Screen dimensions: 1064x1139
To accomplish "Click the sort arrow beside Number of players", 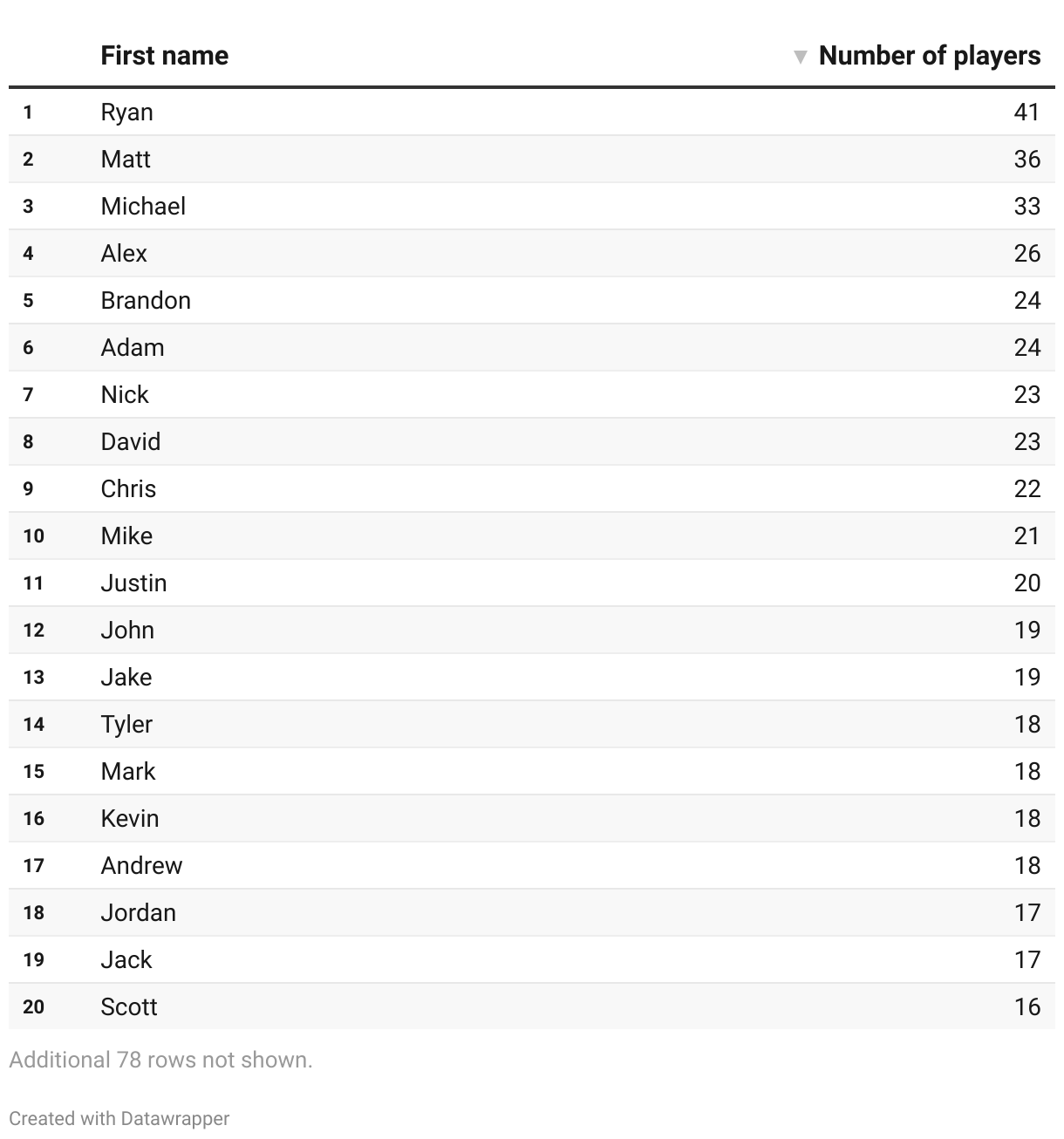I will pyautogui.click(x=800, y=58).
